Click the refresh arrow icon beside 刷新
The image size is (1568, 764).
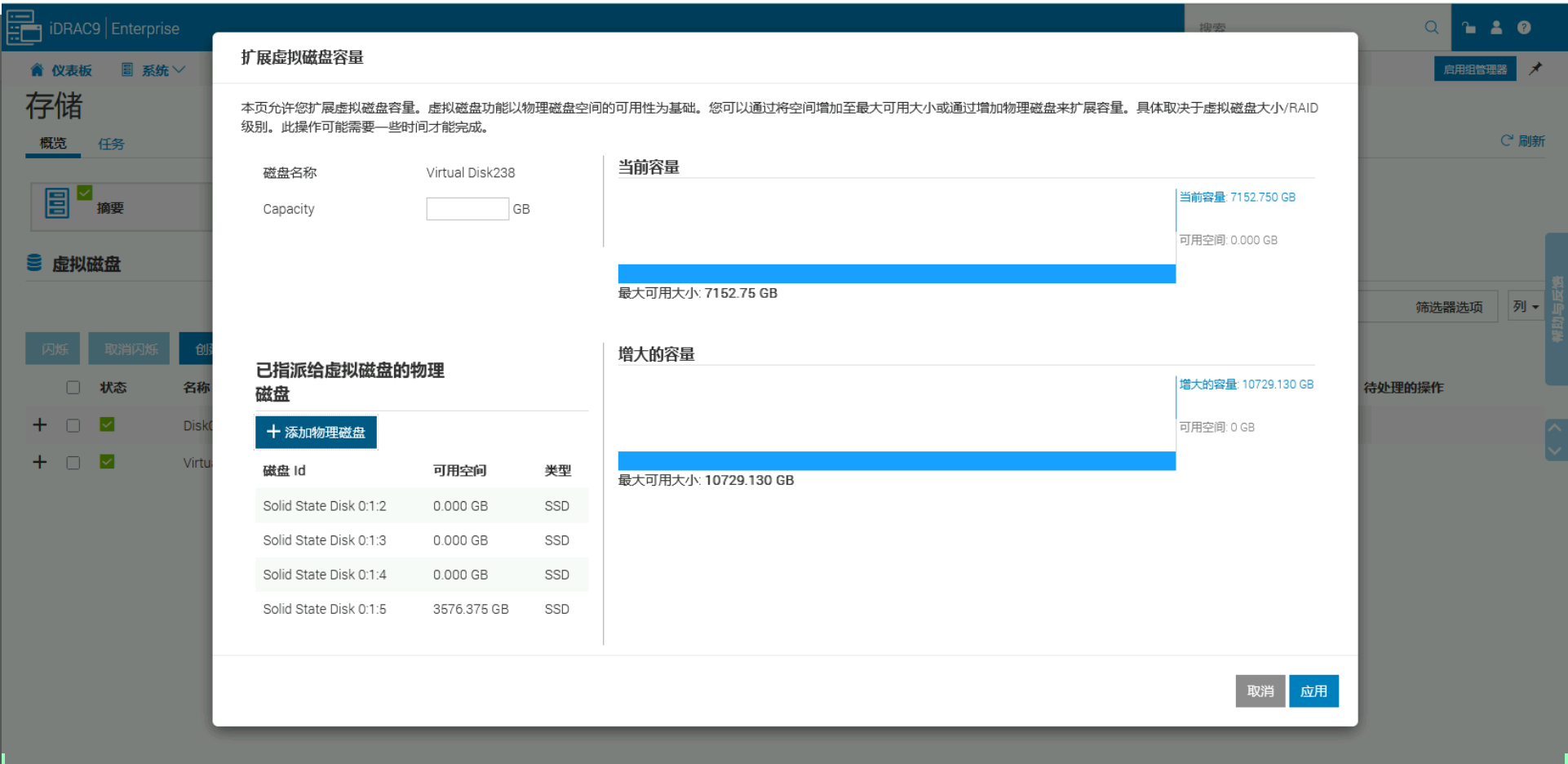pyautogui.click(x=1507, y=140)
